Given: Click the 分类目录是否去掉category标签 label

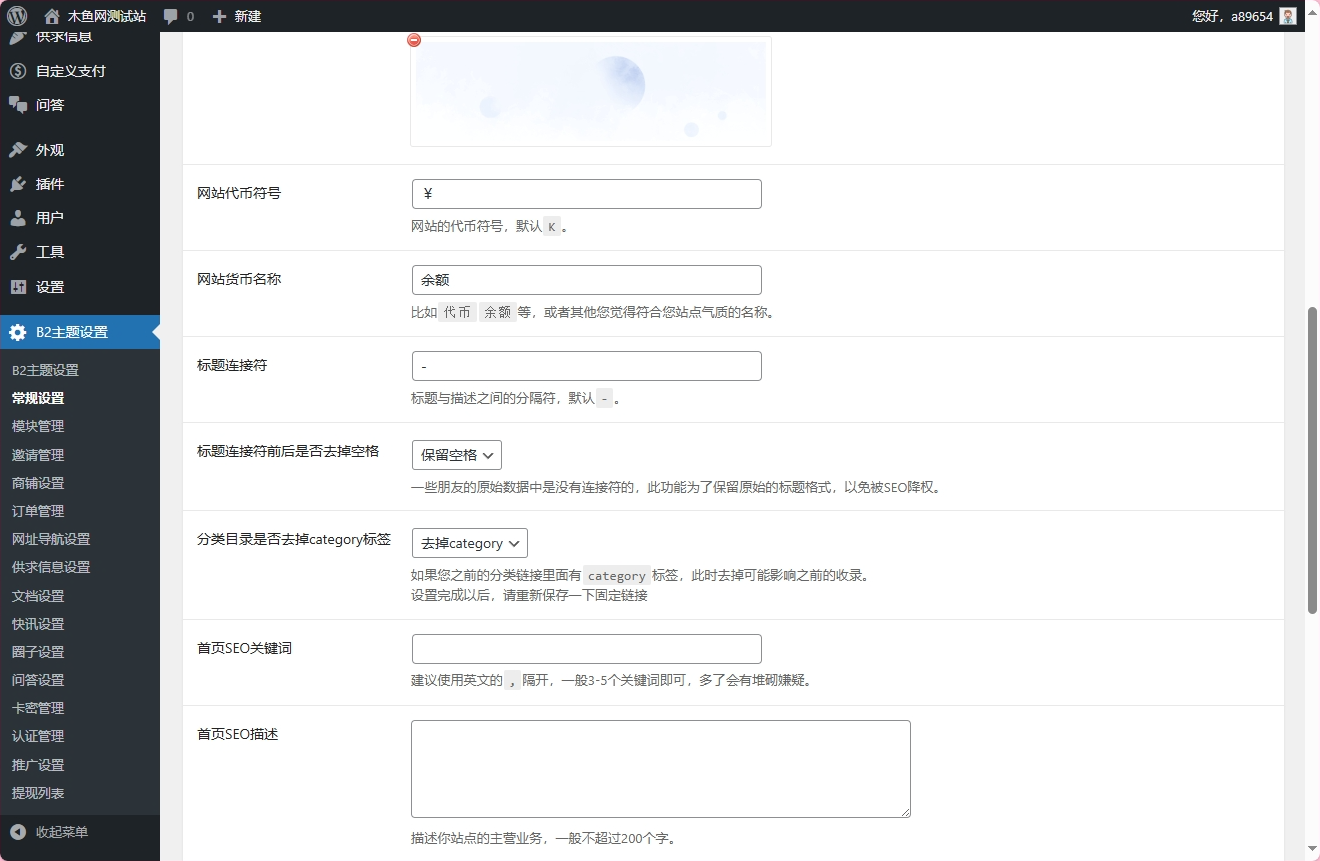Looking at the screenshot, I should [x=293, y=539].
